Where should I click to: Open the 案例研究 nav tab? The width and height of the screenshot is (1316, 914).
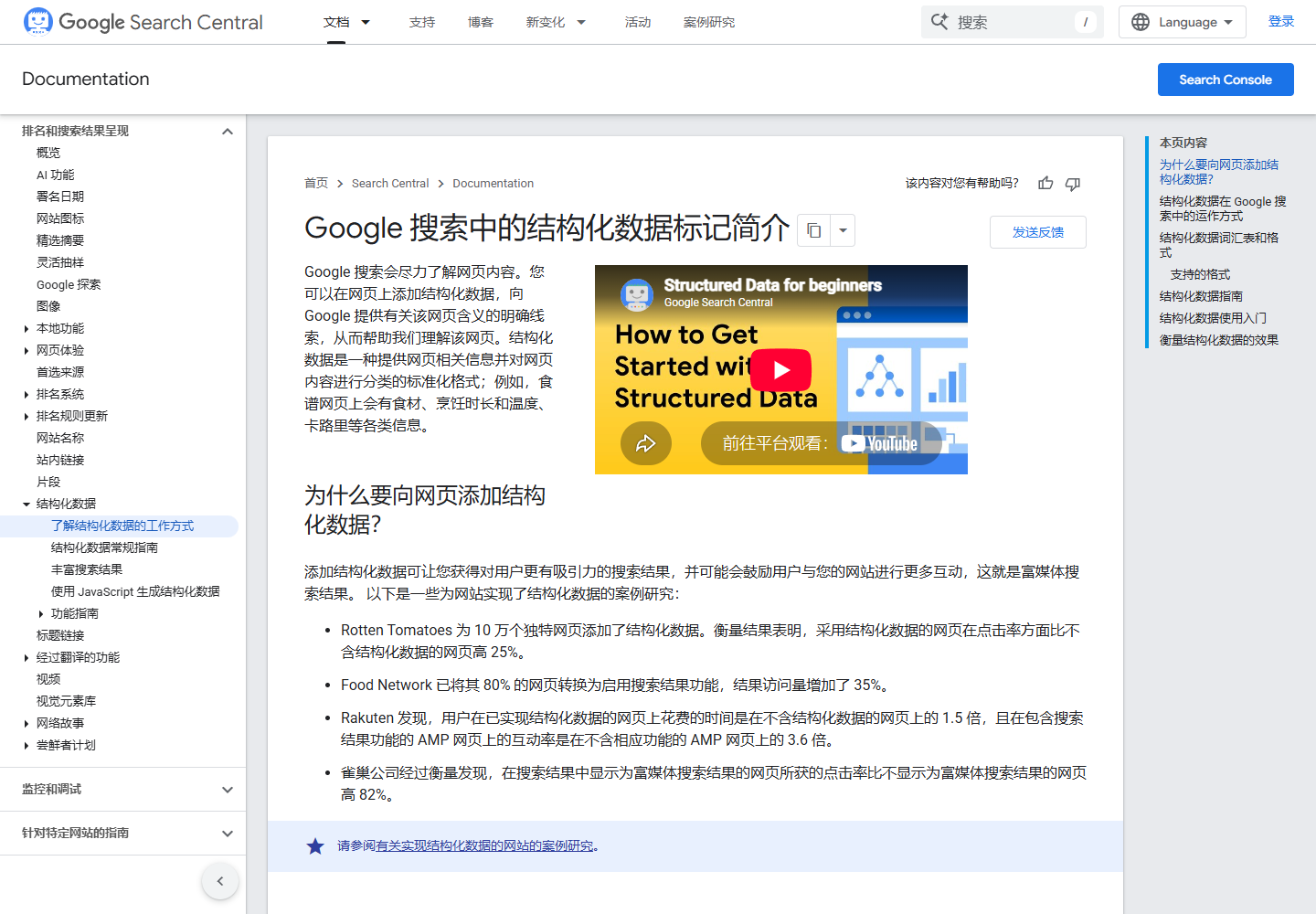709,22
